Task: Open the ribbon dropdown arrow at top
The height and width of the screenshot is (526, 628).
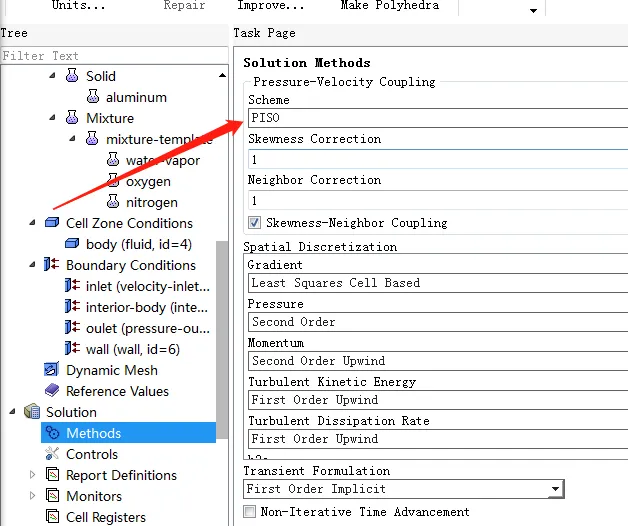Action: [x=533, y=10]
